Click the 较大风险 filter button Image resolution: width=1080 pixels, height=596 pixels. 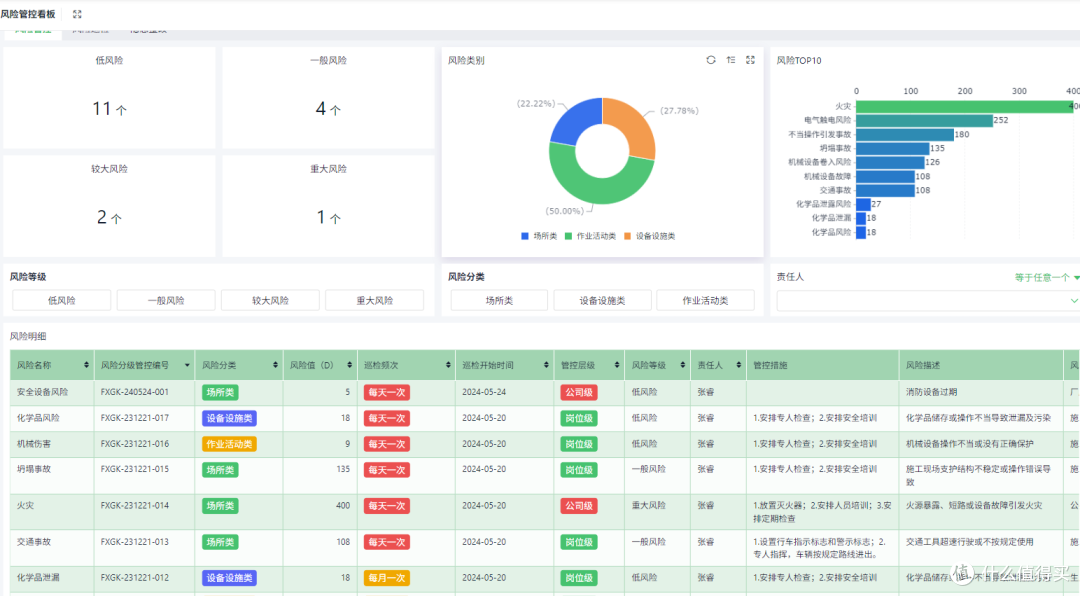point(270,300)
